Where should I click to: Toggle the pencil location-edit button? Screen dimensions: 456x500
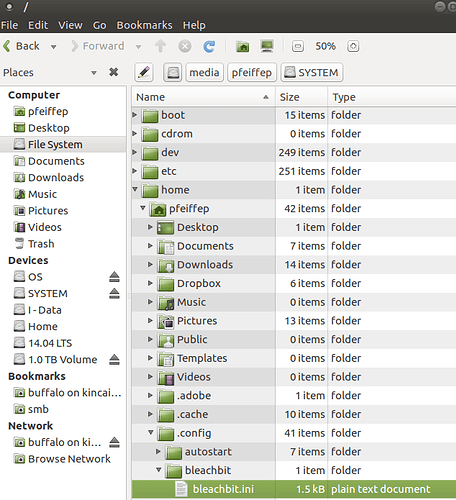pyautogui.click(x=144, y=72)
